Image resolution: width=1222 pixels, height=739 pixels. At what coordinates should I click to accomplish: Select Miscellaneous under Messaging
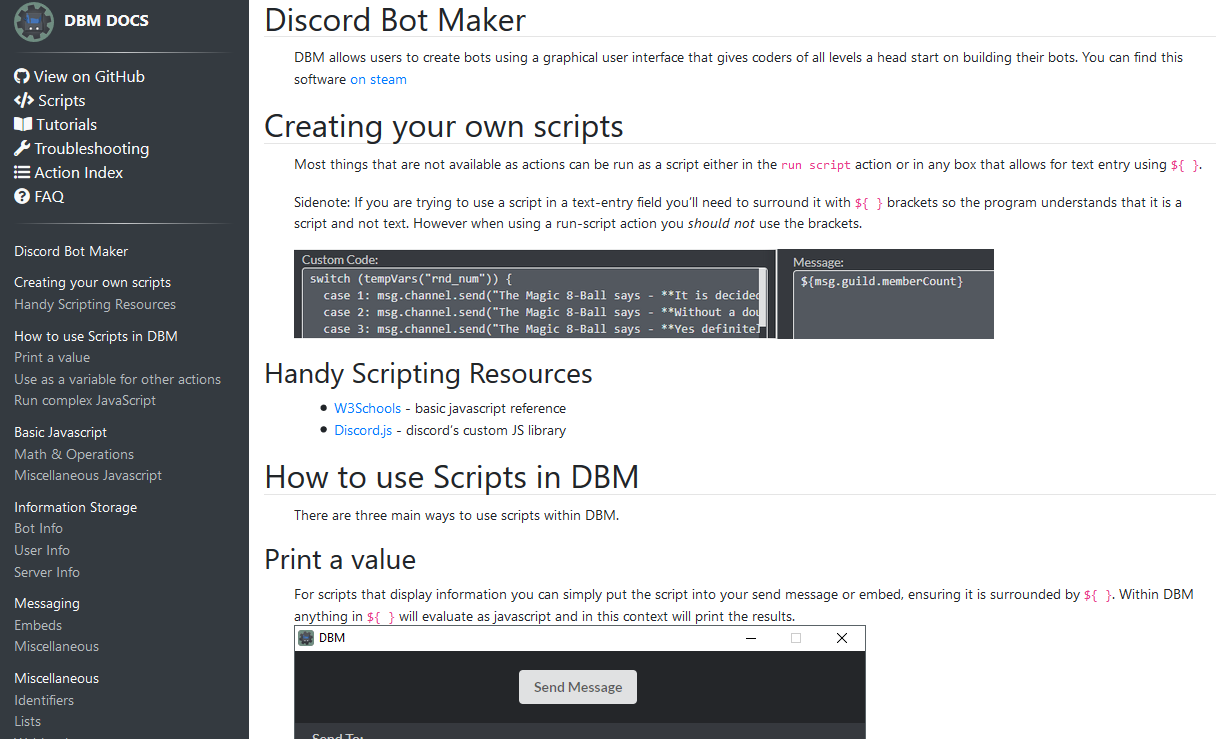[56, 646]
